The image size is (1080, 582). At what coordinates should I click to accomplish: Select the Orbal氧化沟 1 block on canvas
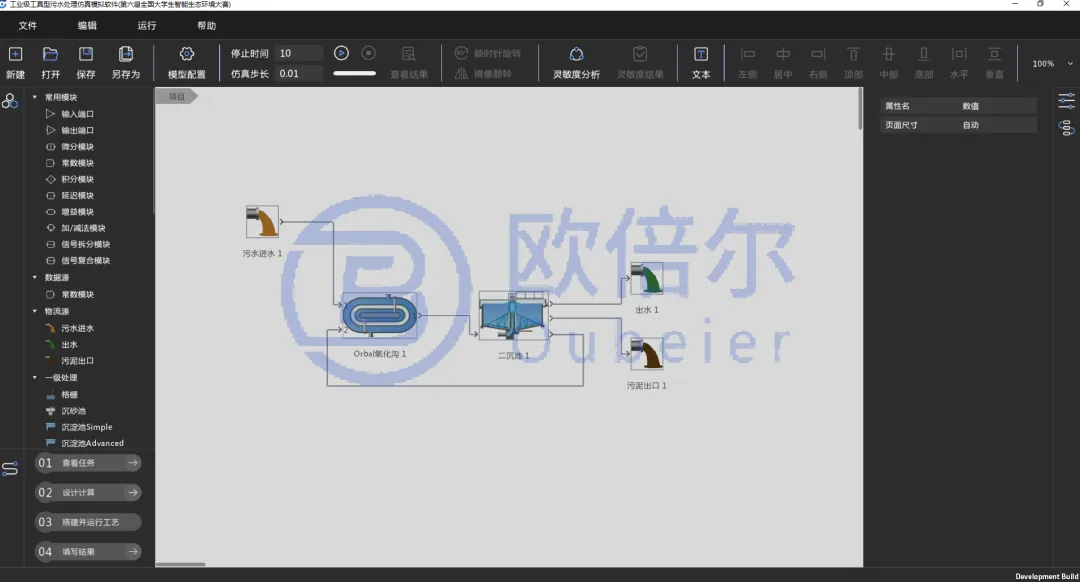(x=380, y=316)
